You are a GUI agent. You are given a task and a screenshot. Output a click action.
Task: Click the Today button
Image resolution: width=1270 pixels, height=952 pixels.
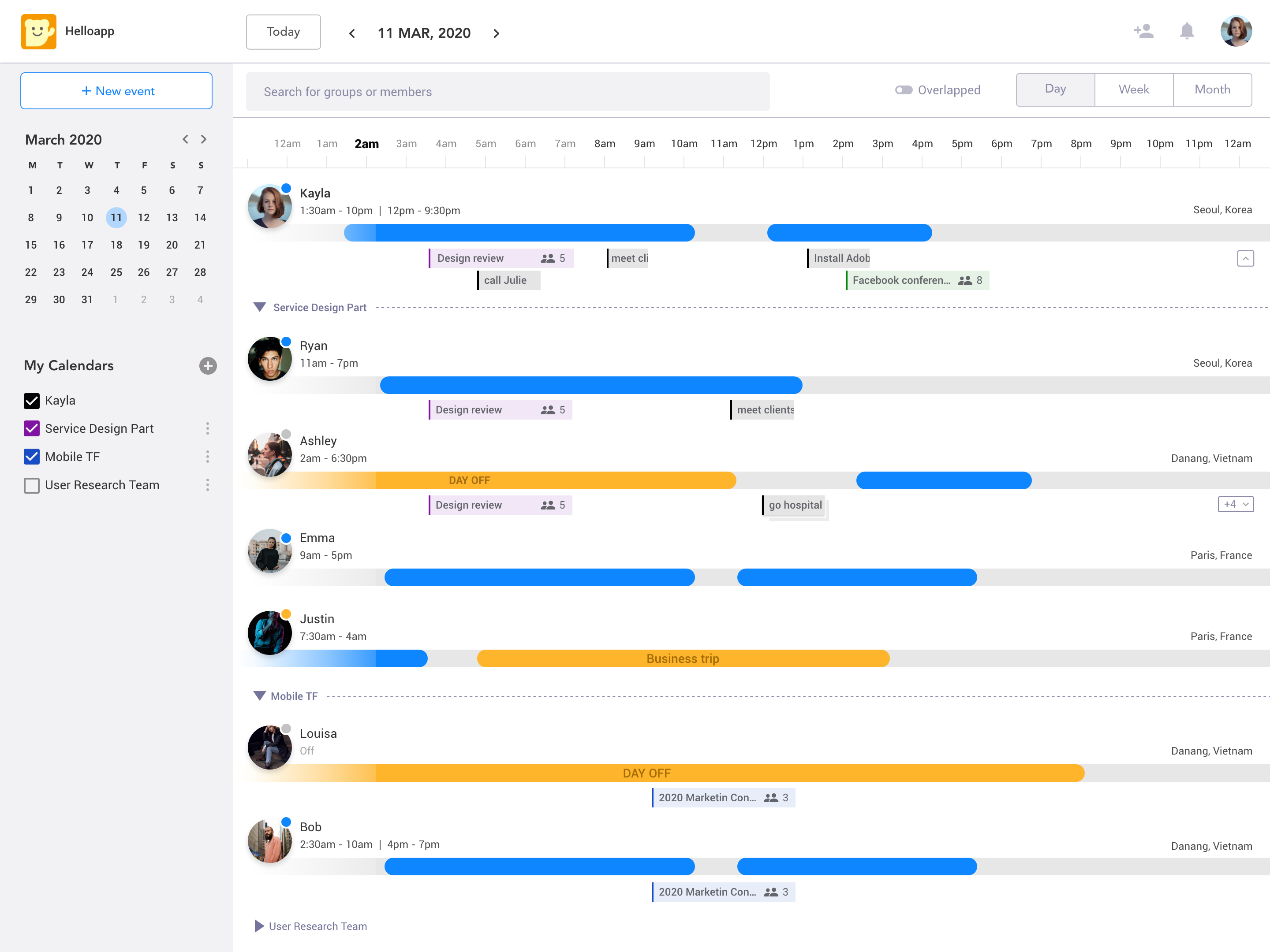click(x=283, y=32)
